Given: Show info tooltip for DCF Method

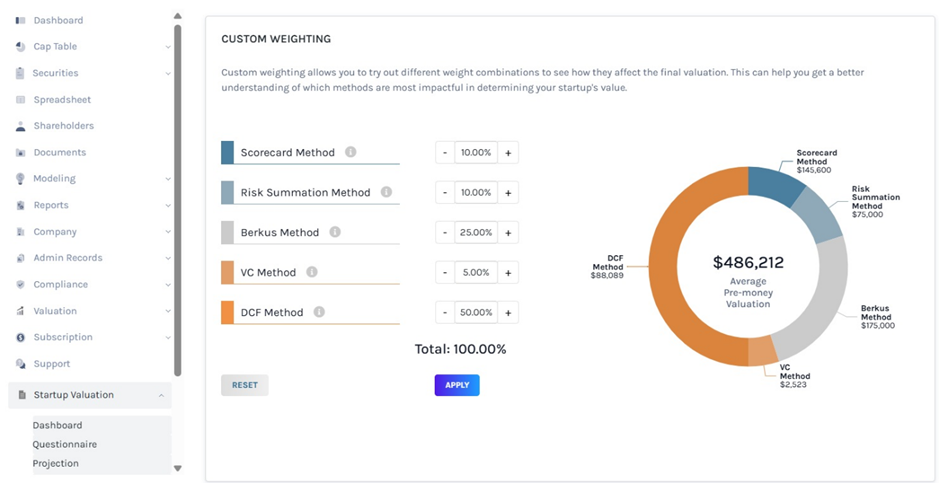Looking at the screenshot, I should coord(319,312).
